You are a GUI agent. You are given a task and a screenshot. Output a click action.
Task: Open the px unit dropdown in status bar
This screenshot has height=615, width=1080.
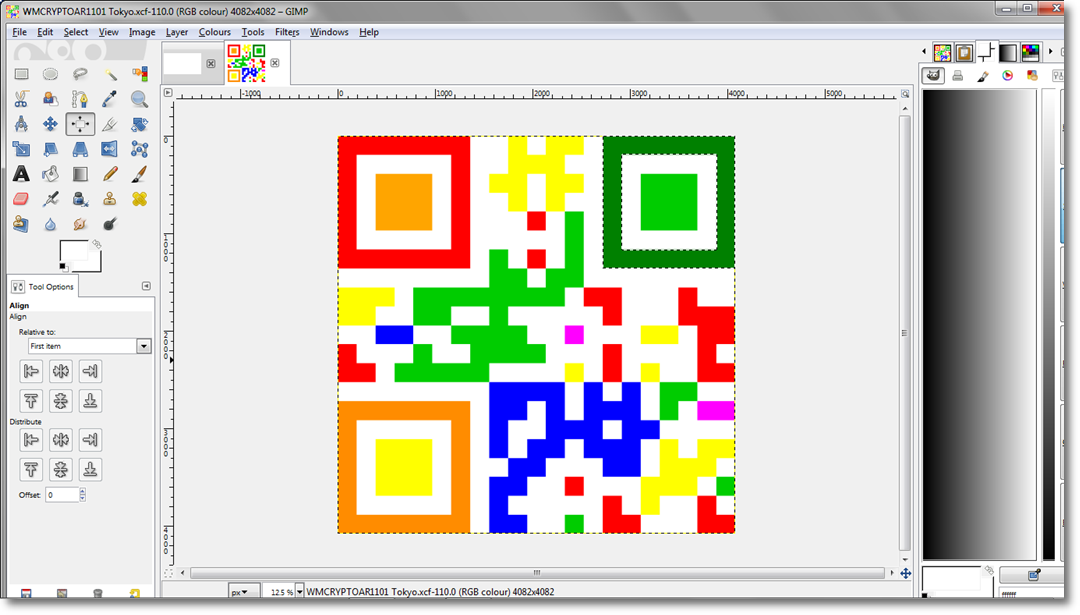(x=244, y=592)
